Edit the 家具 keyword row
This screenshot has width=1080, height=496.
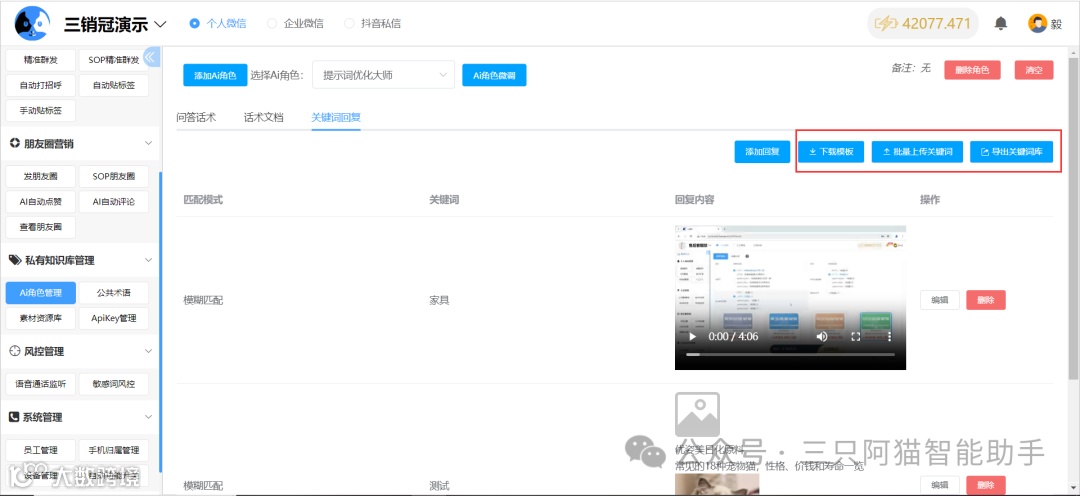pos(939,300)
